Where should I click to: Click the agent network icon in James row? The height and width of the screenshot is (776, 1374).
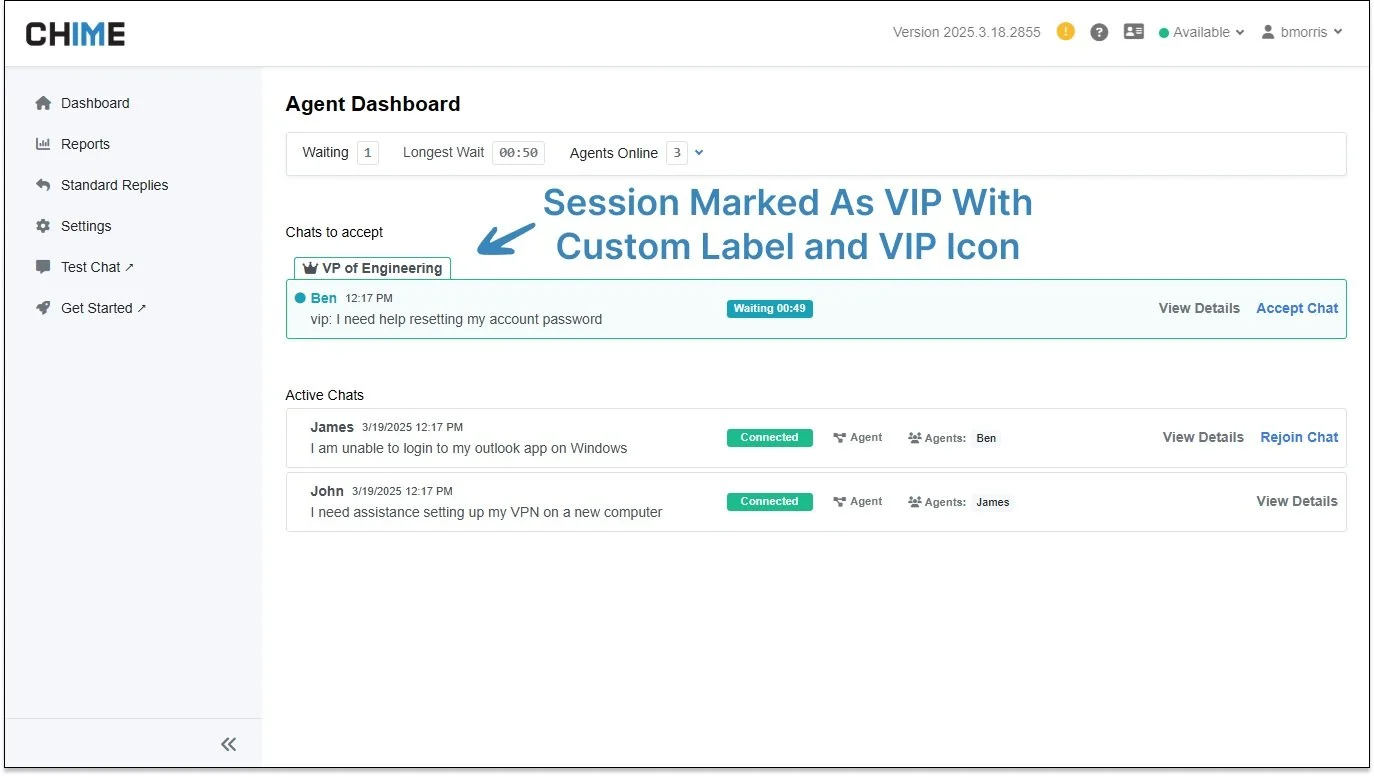(840, 438)
